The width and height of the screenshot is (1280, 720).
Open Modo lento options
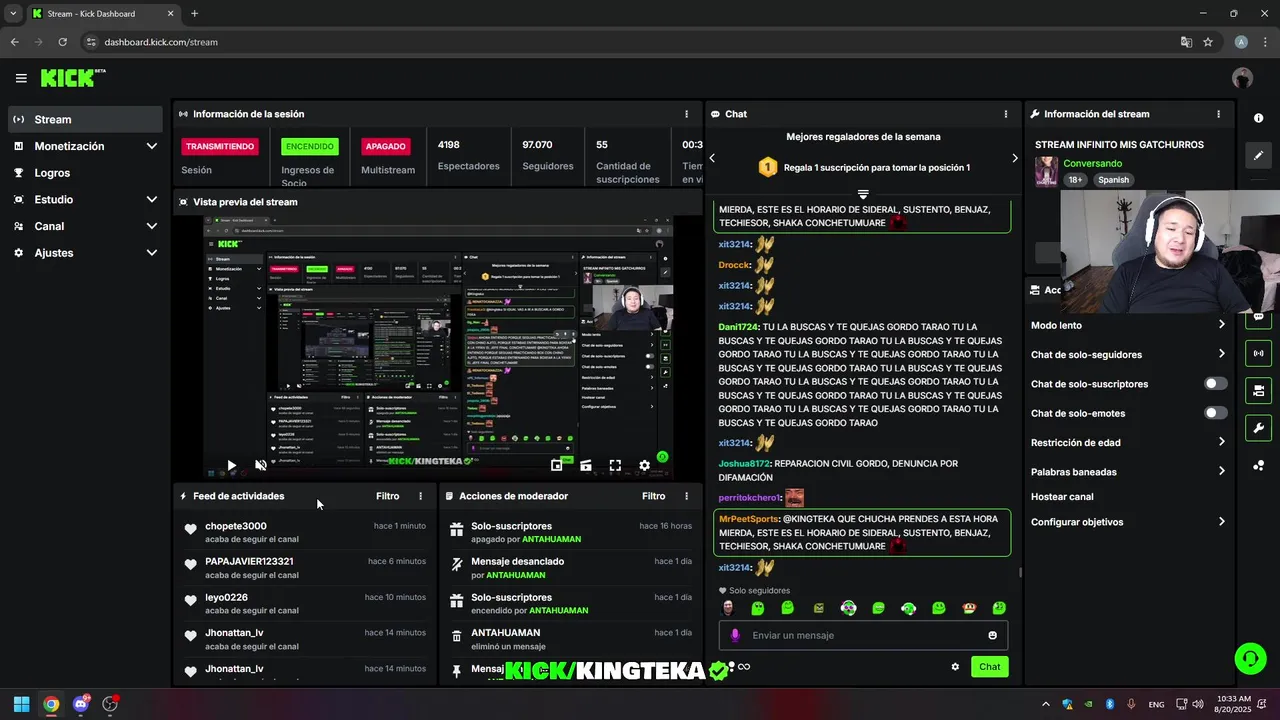click(x=1128, y=325)
